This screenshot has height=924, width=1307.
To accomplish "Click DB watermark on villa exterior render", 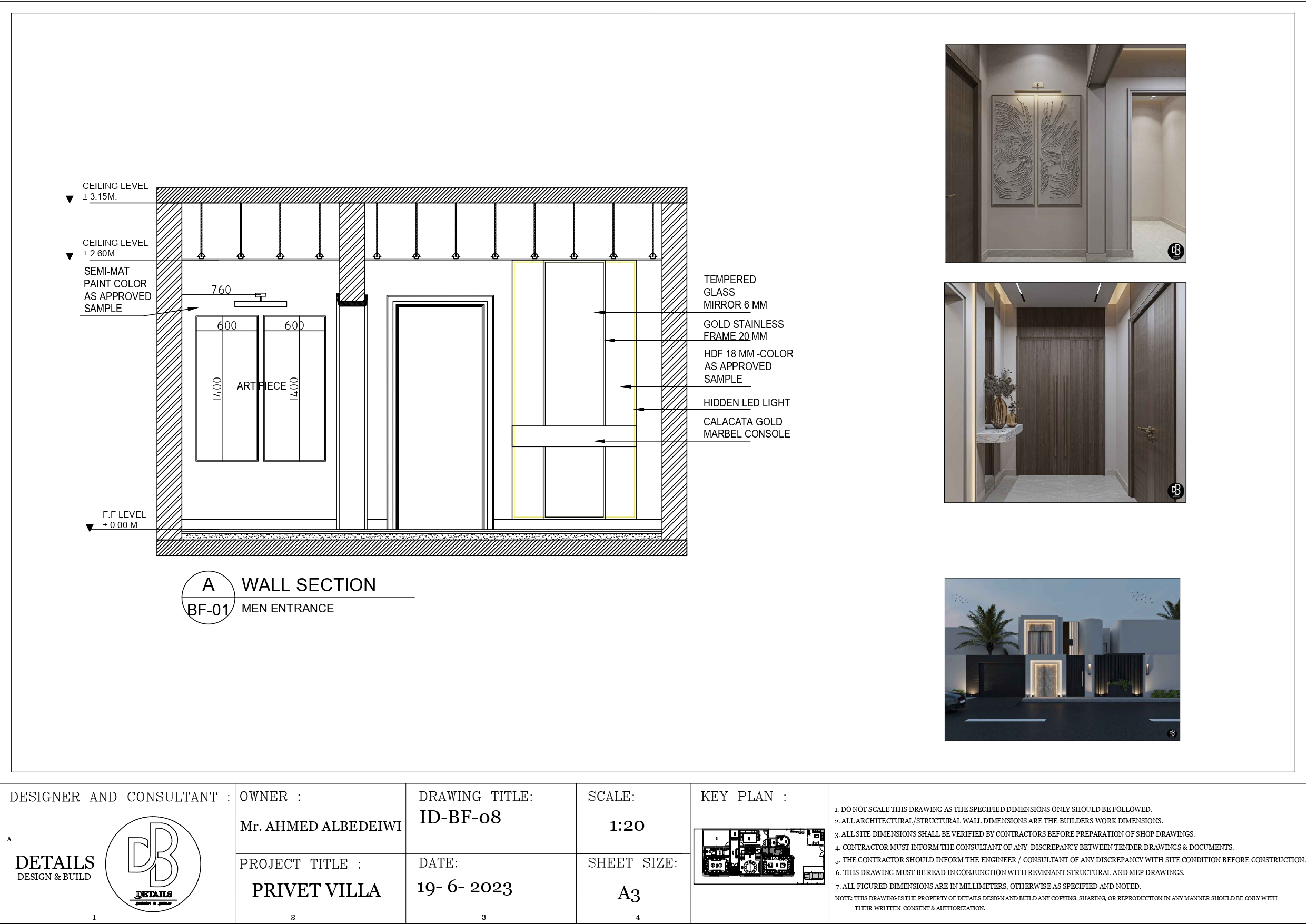I will [1172, 733].
